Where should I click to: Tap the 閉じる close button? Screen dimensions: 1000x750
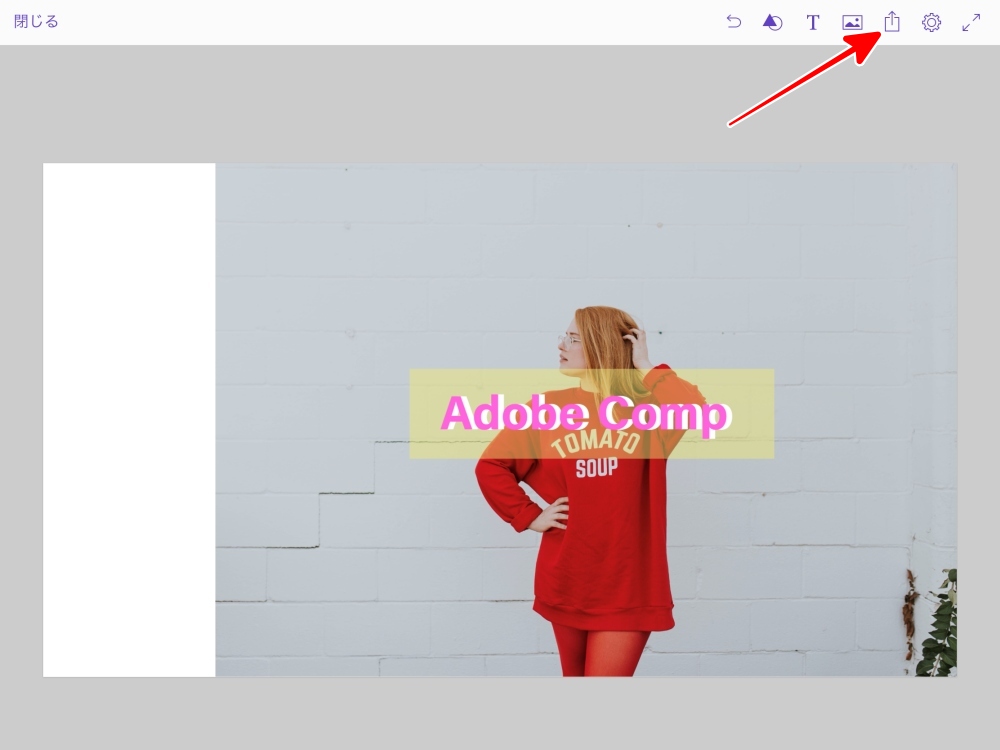click(x=36, y=22)
